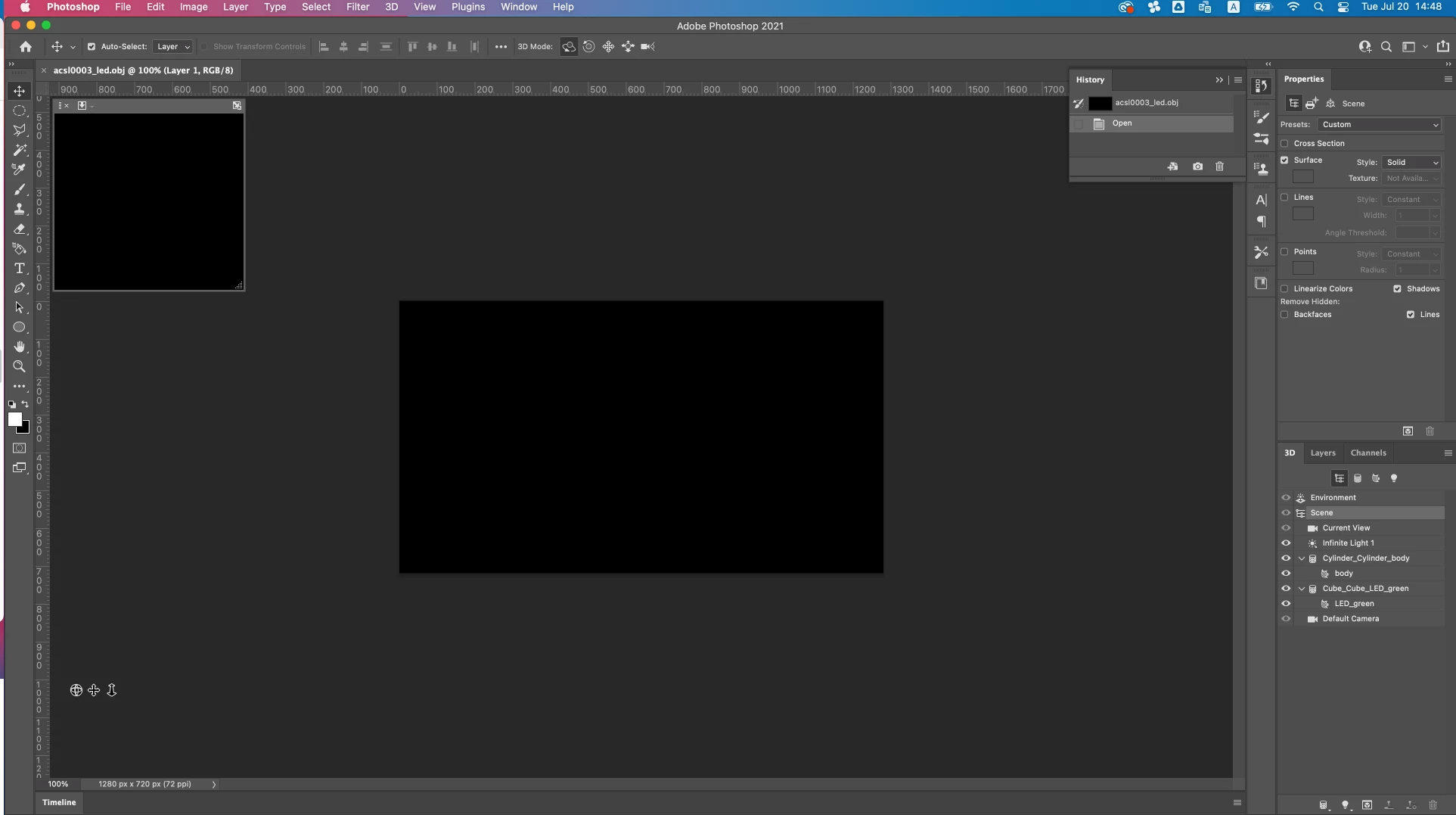The width and height of the screenshot is (1456, 815).
Task: Select the Path Selection tool
Action: click(x=19, y=307)
